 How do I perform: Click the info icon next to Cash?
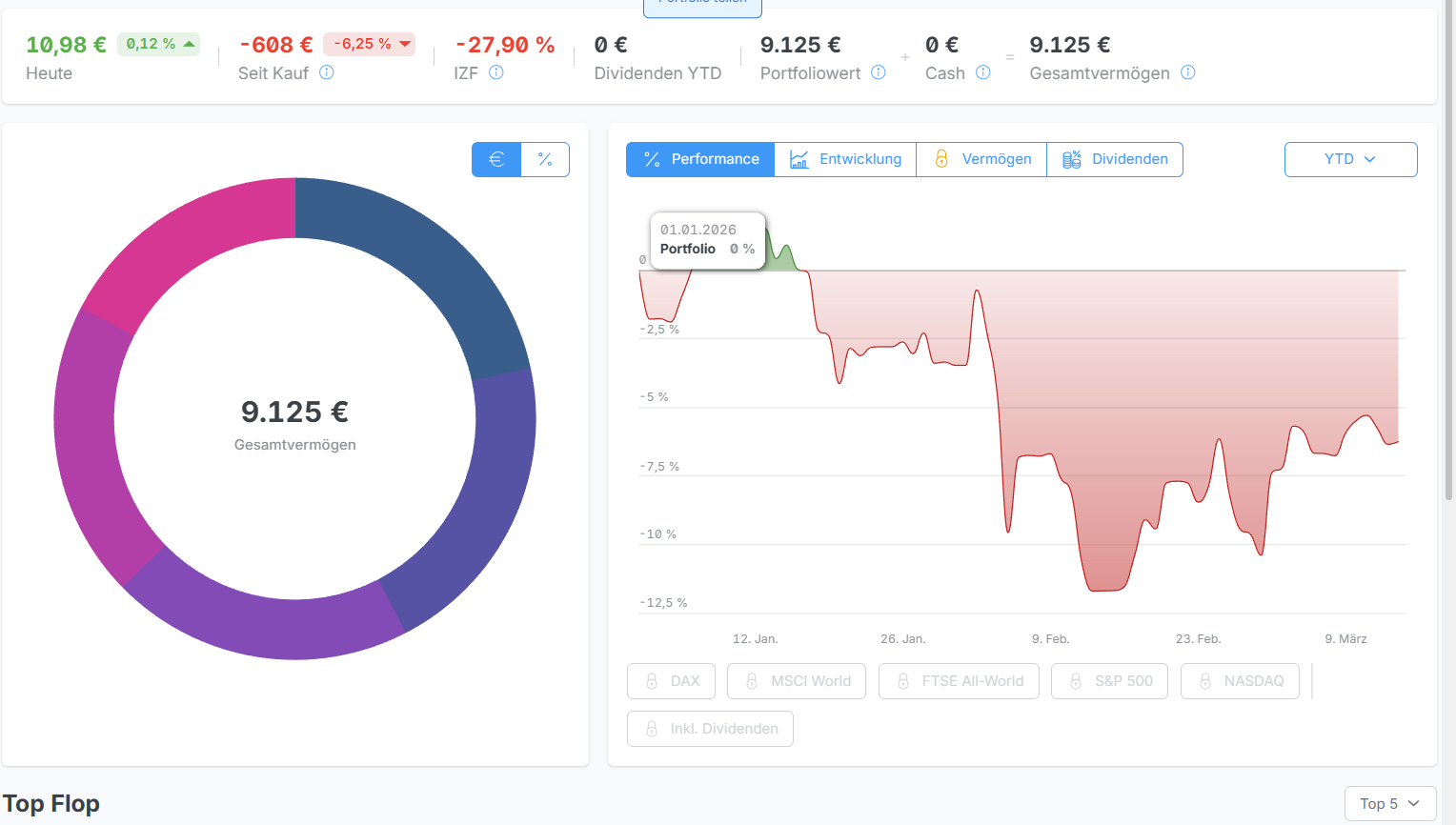[983, 72]
